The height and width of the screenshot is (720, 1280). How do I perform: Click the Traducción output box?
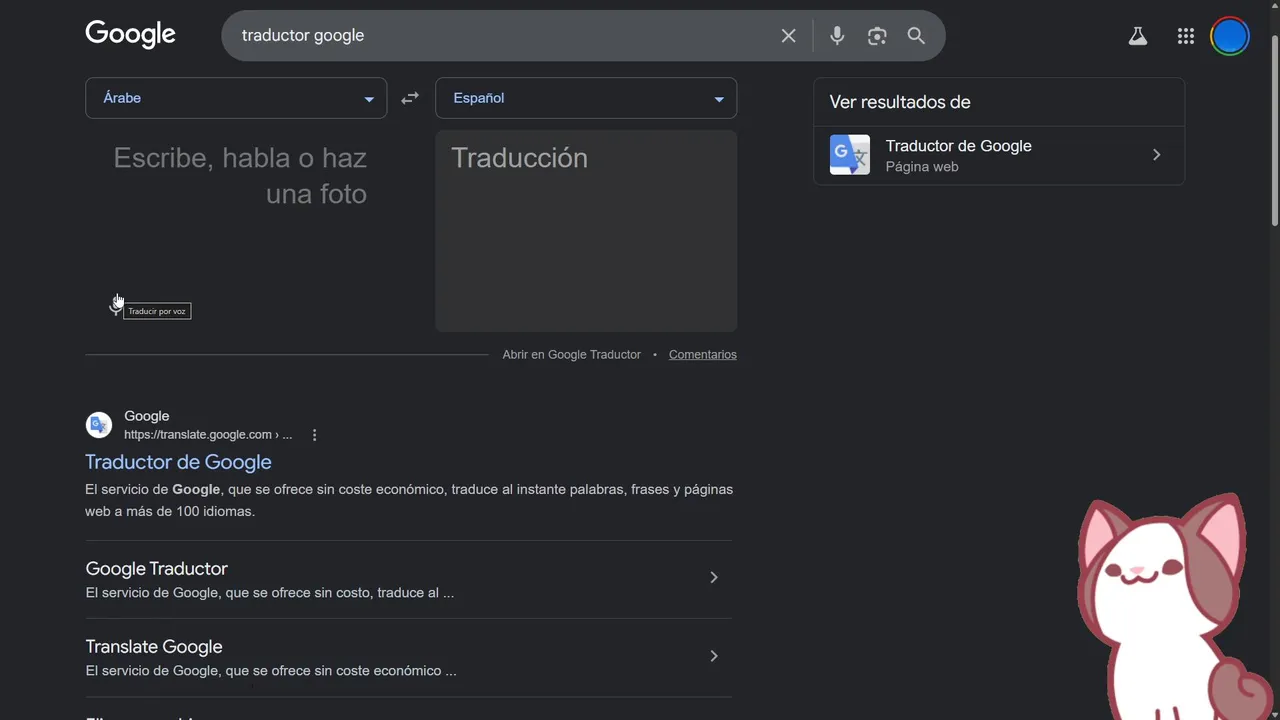tap(586, 230)
